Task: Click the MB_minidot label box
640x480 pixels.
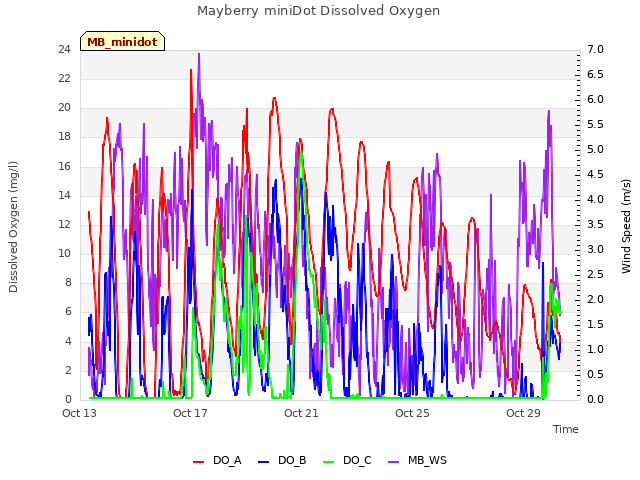Action: click(x=122, y=41)
